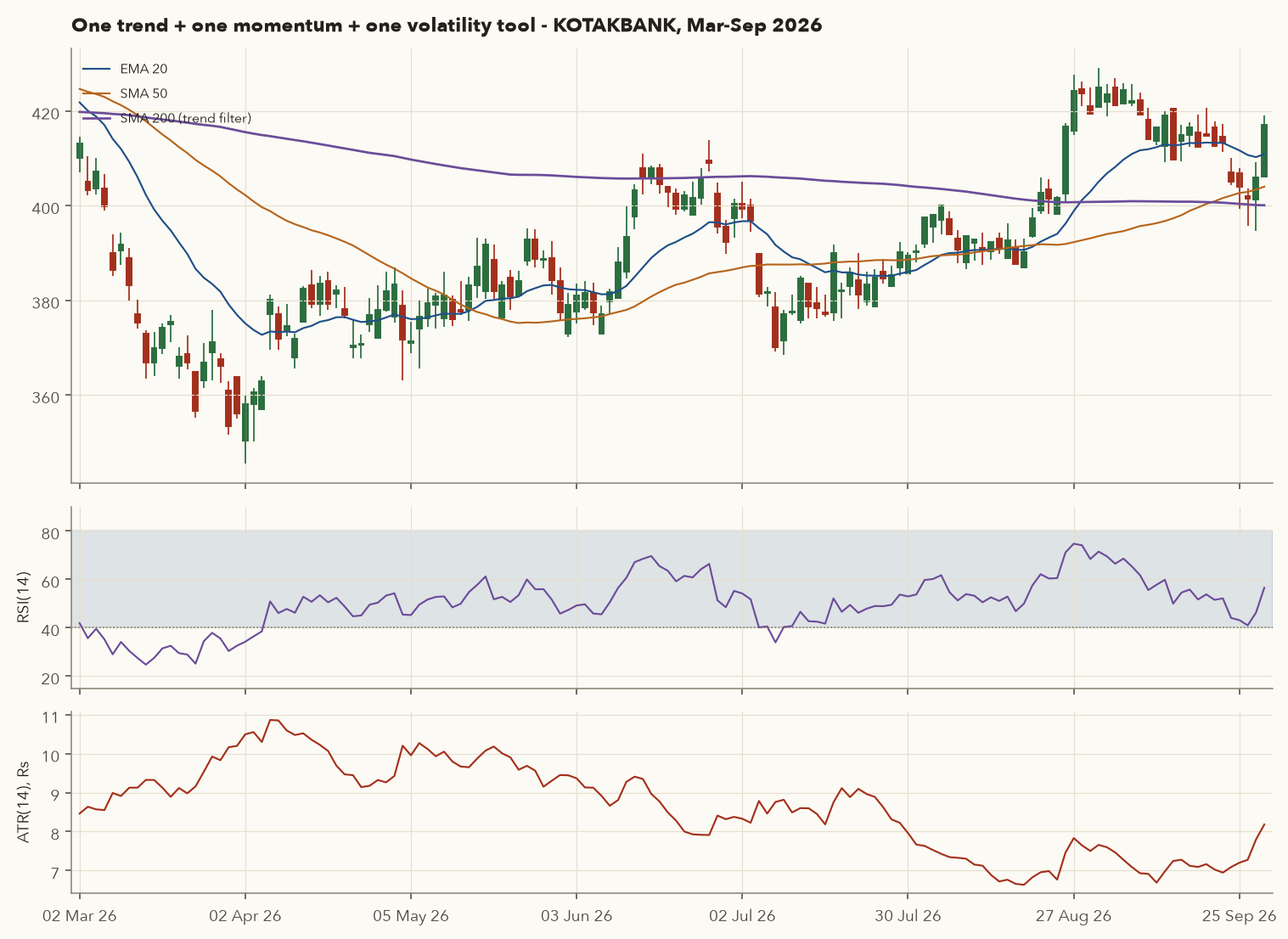Select the SMA 50 legend label
The width and height of the screenshot is (1288, 939).
pos(143,93)
